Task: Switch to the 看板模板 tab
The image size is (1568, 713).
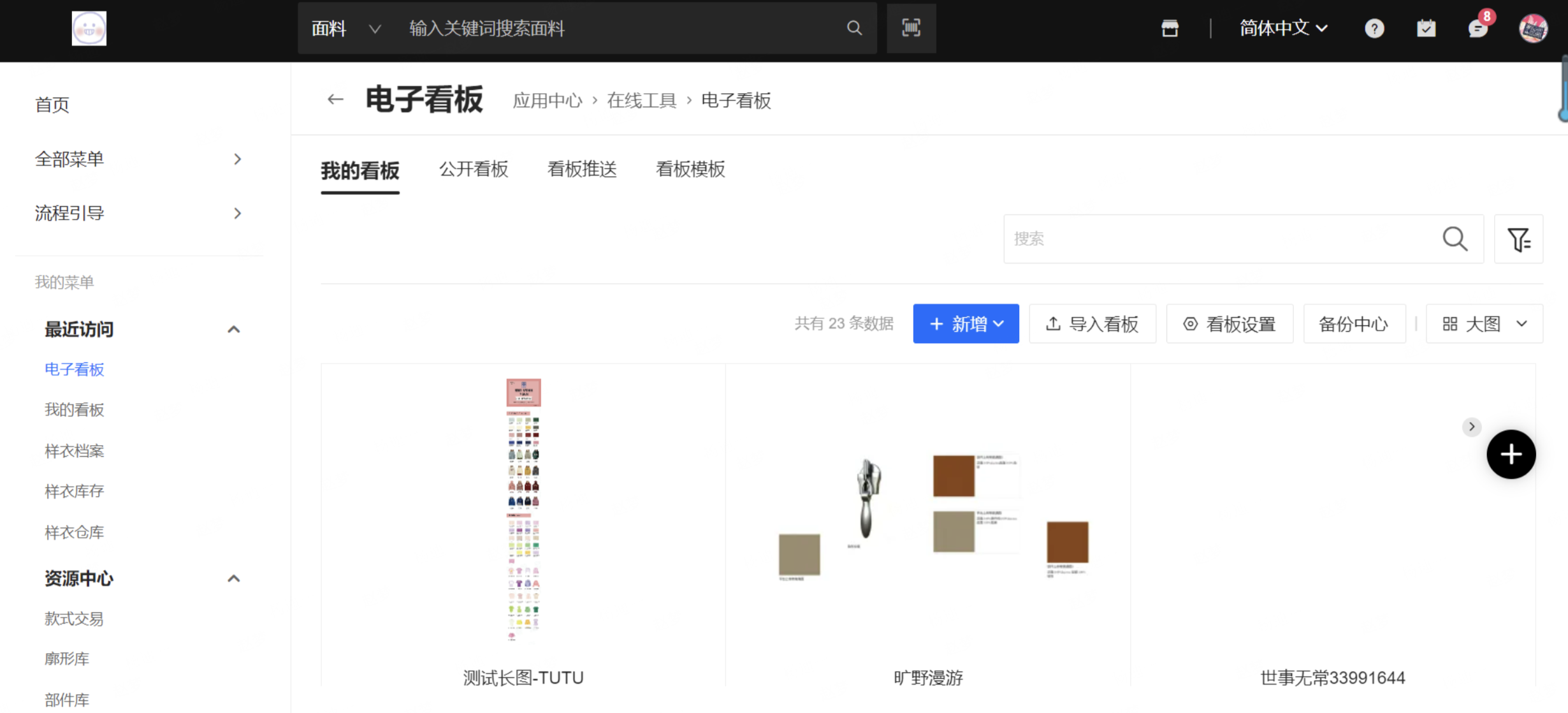Action: tap(690, 169)
